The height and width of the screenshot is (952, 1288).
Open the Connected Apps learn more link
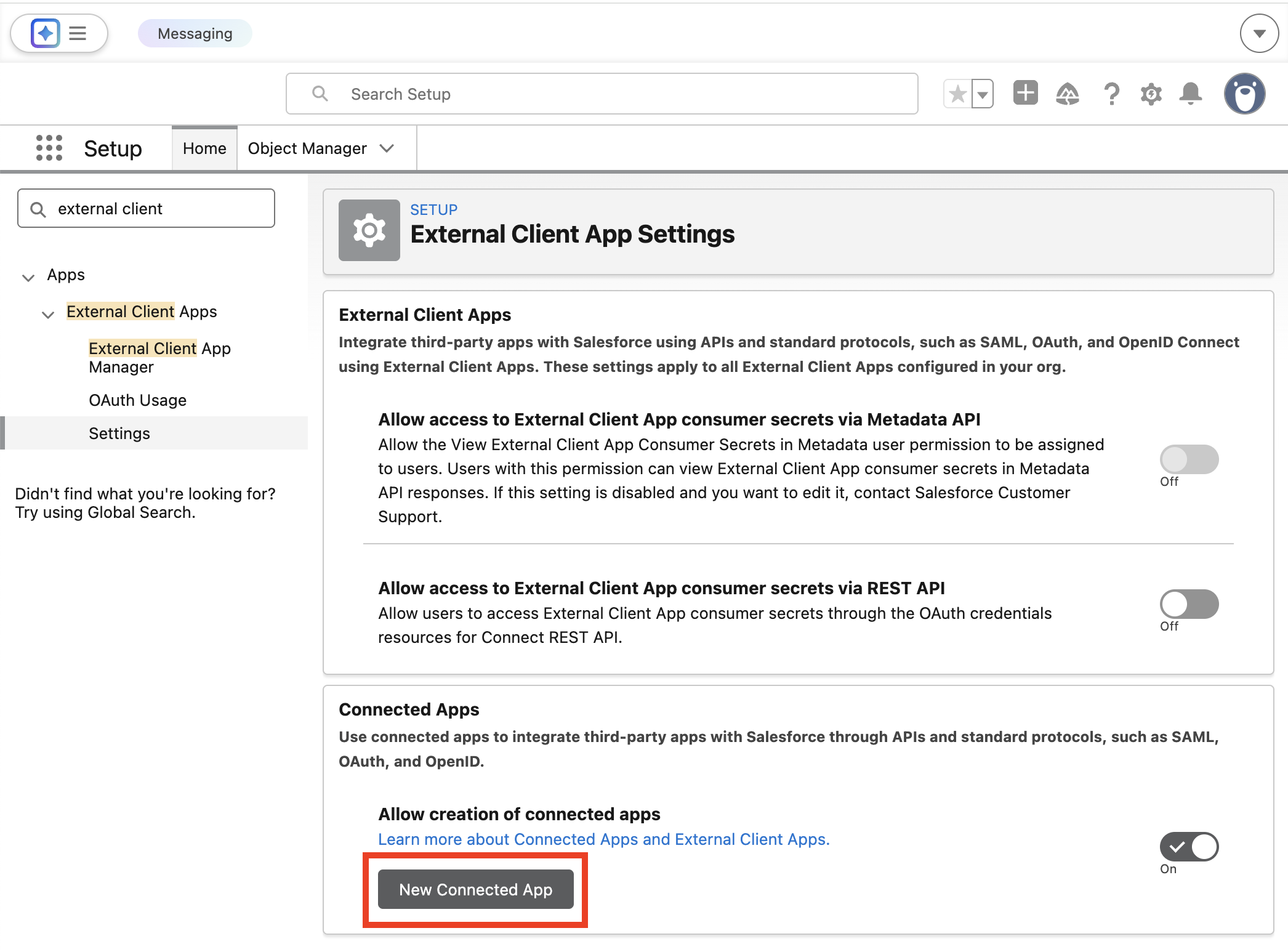click(603, 839)
